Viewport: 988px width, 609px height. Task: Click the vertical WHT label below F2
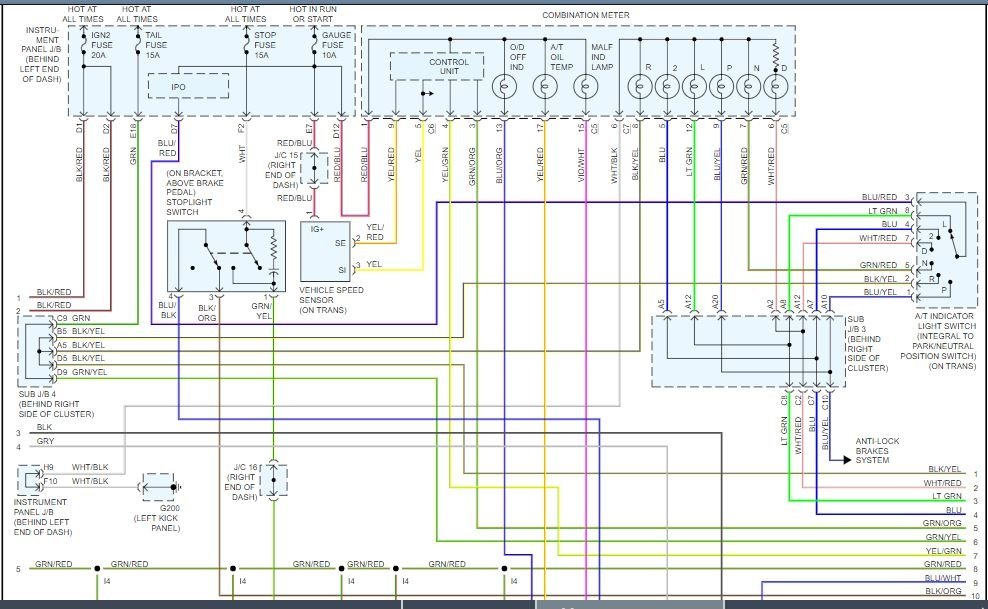(241, 154)
